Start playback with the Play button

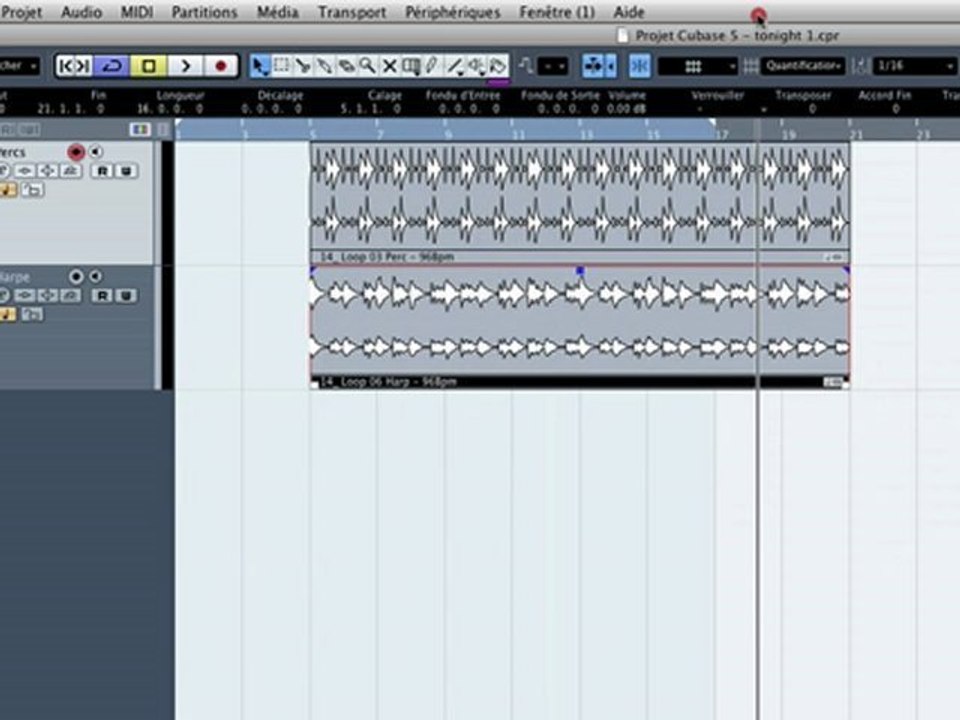[x=185, y=66]
